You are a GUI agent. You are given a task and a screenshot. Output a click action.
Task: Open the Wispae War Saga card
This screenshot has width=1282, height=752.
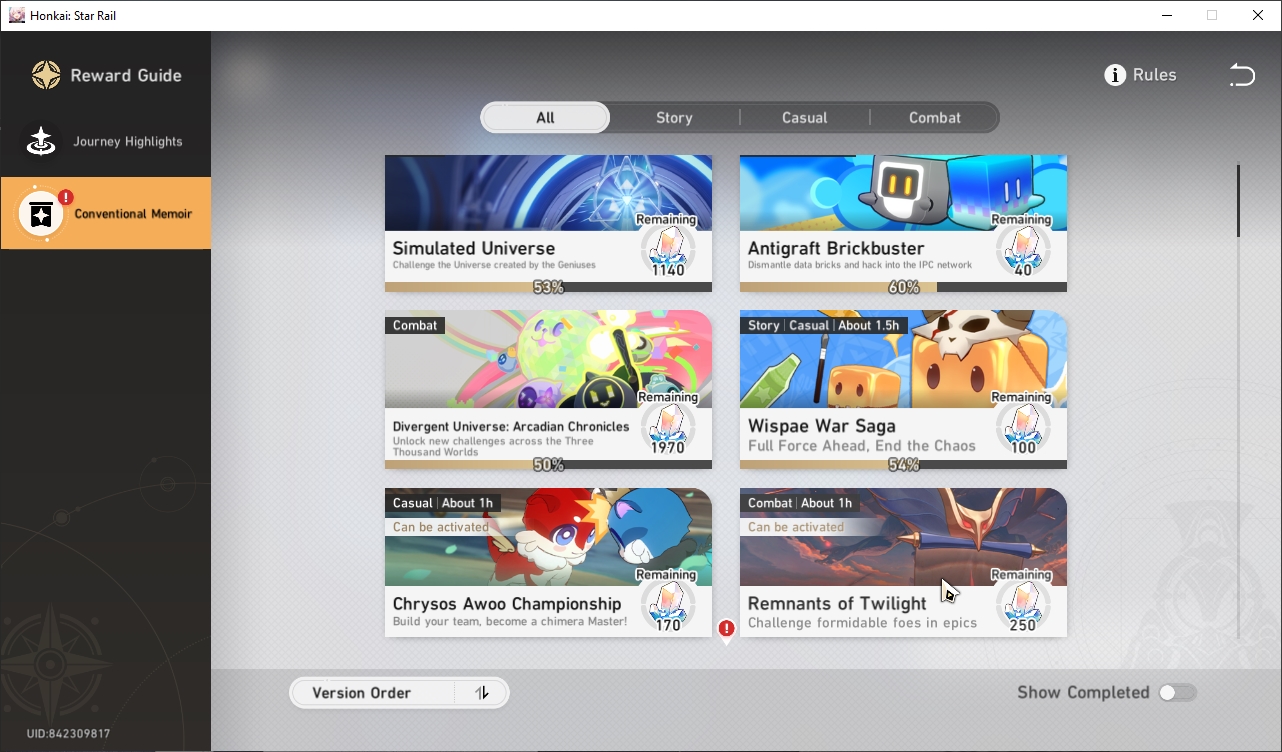(903, 389)
